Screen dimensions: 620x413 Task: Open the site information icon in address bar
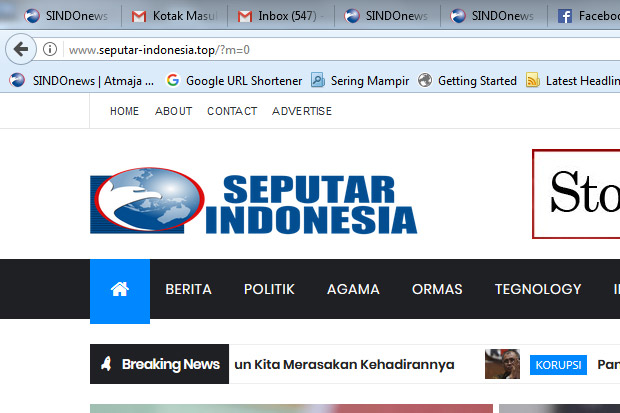tap(50, 49)
